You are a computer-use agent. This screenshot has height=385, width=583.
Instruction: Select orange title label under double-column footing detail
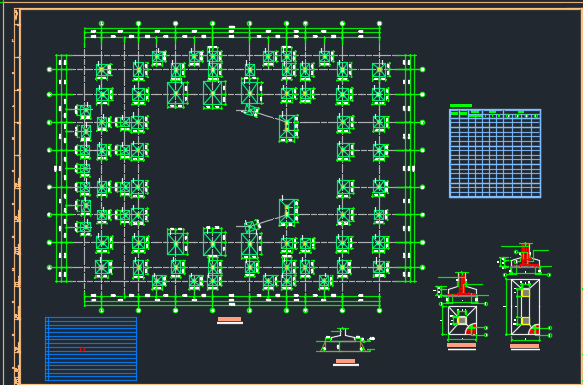click(x=525, y=346)
